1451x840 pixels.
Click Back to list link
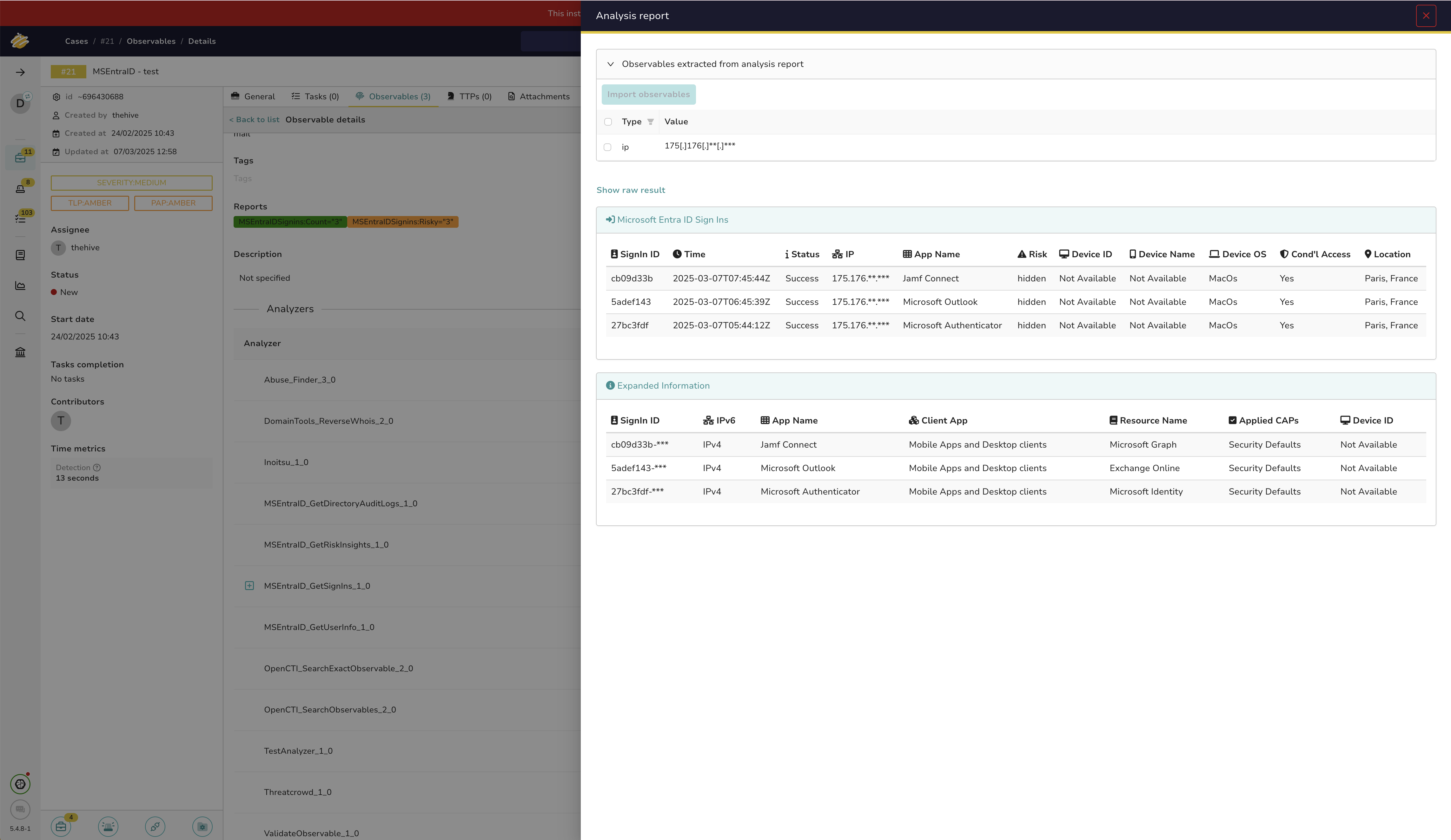(x=255, y=120)
